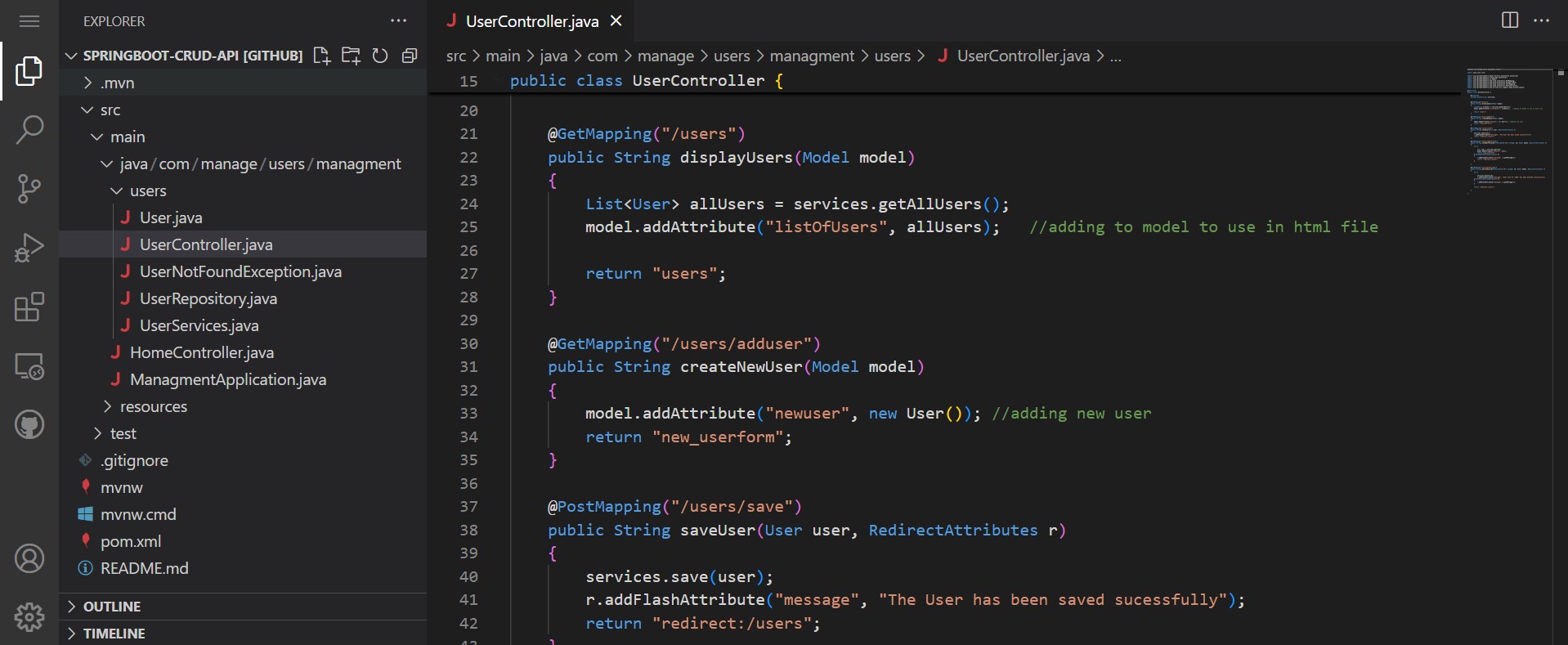Collapse the main folder
1568x645 pixels.
coord(243,137)
